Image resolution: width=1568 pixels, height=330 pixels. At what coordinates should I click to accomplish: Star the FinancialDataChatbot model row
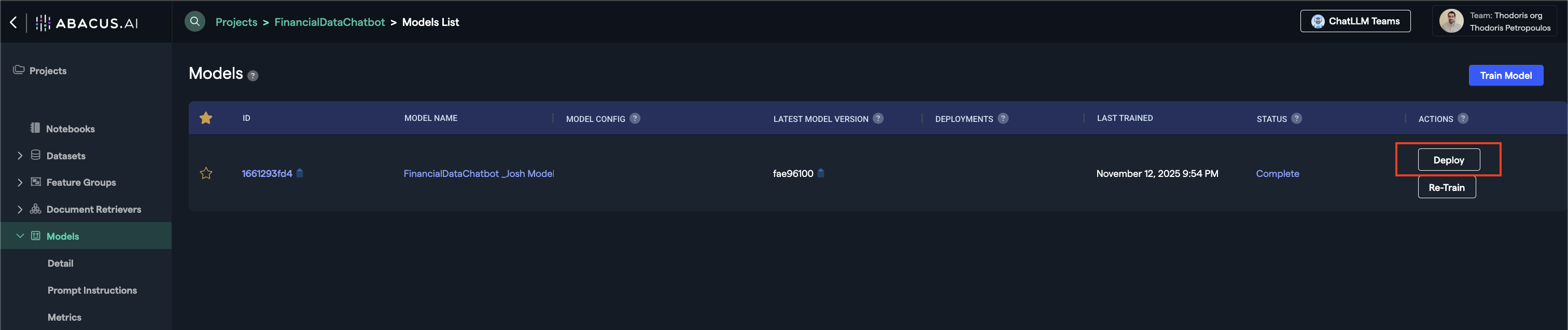[206, 173]
